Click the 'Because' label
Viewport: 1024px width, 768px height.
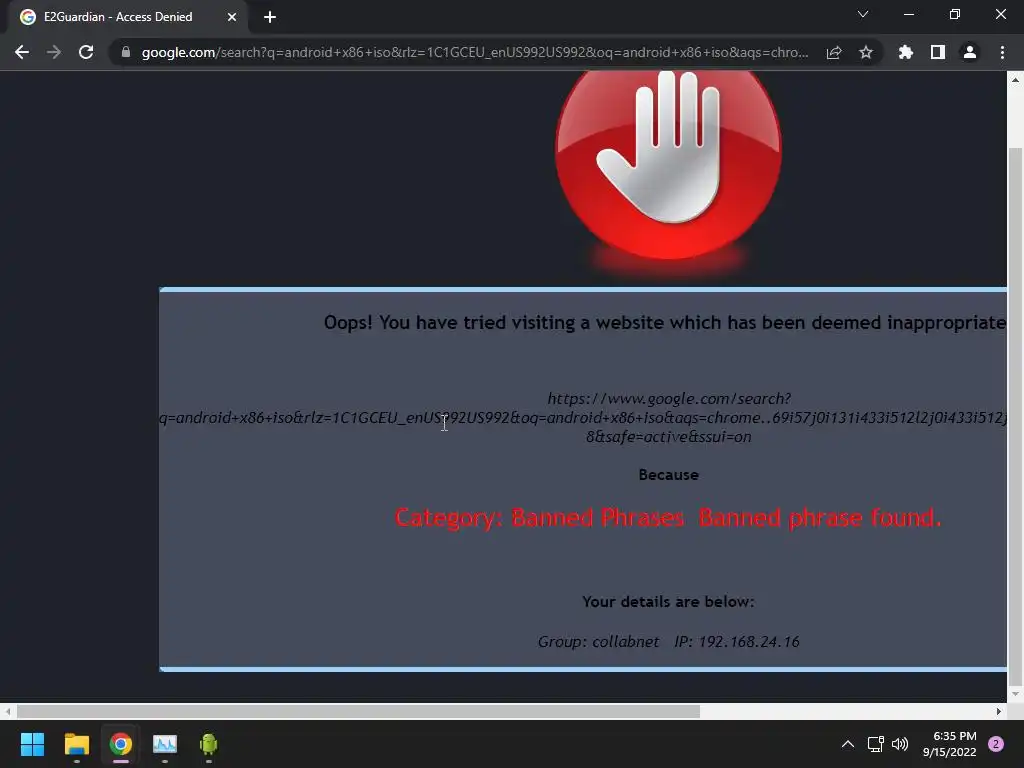point(669,475)
